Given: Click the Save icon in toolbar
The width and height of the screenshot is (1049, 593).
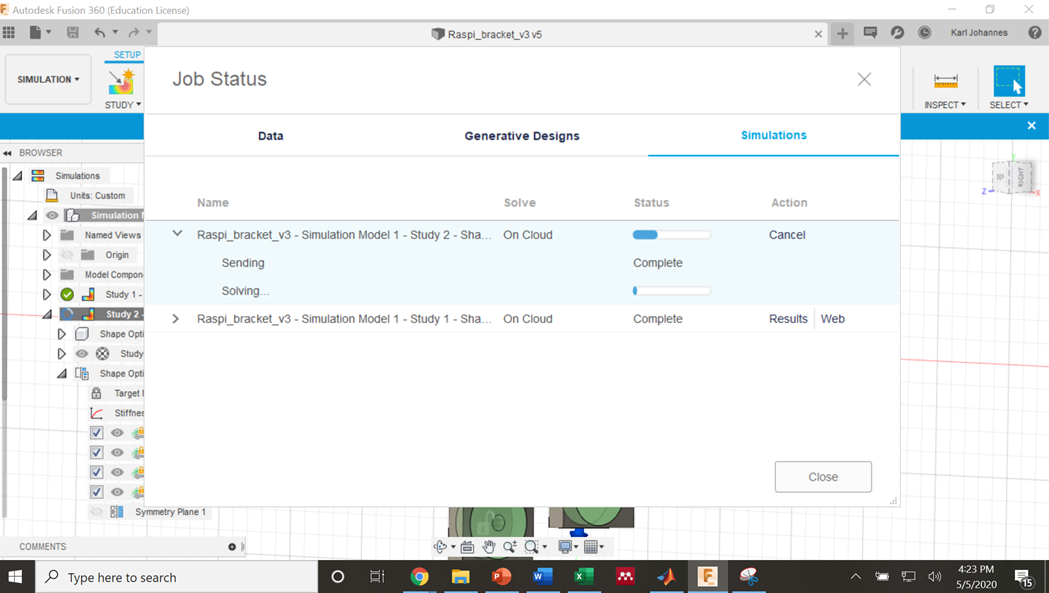Looking at the screenshot, I should tap(73, 32).
